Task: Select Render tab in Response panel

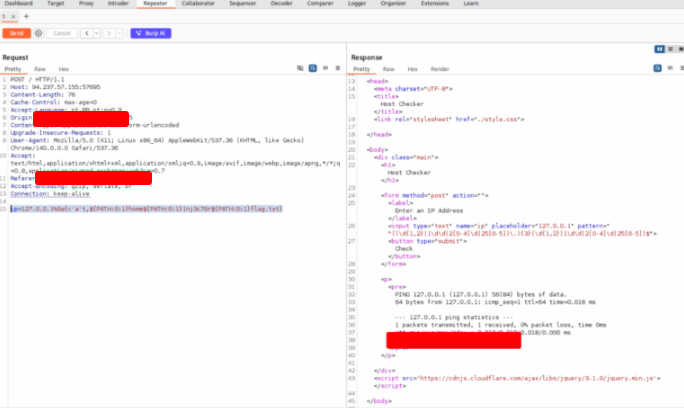Action: pyautogui.click(x=440, y=69)
